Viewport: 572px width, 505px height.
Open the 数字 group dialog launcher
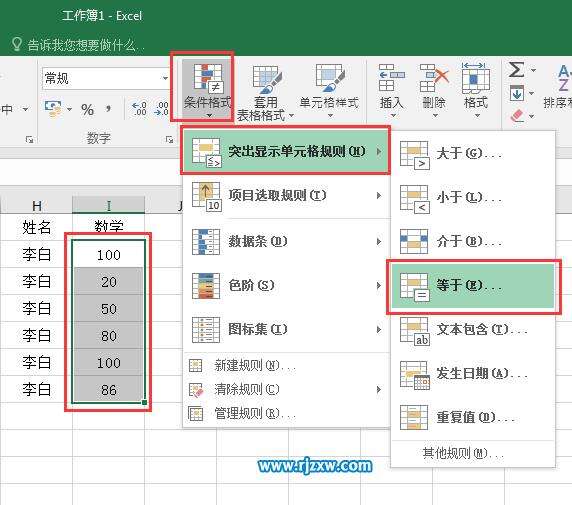click(x=169, y=139)
